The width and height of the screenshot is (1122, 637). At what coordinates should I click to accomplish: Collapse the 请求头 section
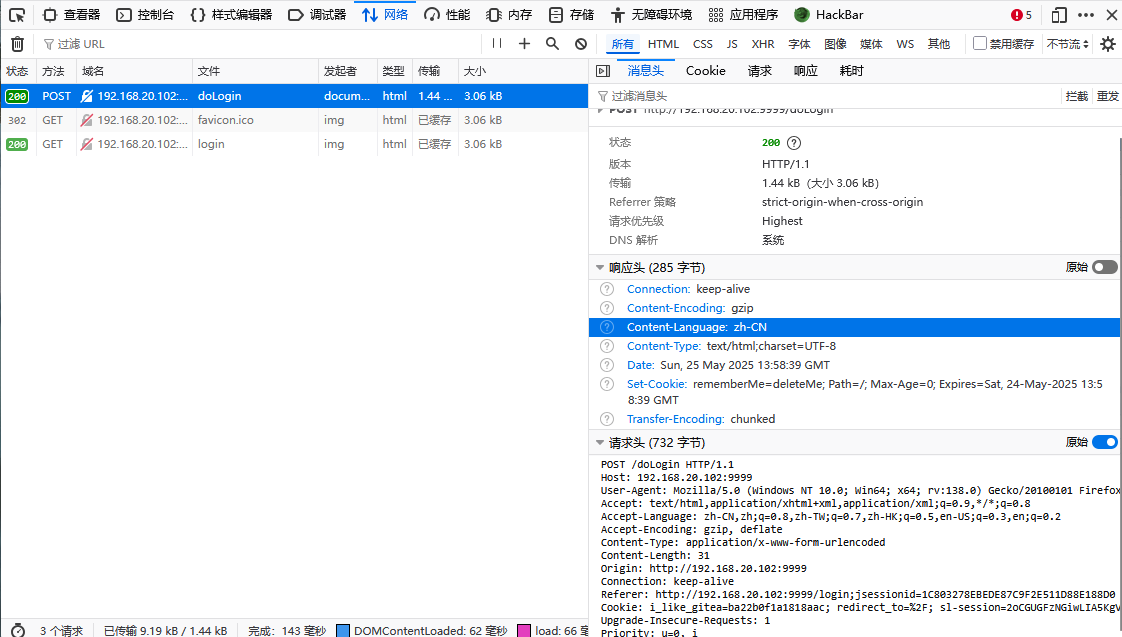(600, 443)
